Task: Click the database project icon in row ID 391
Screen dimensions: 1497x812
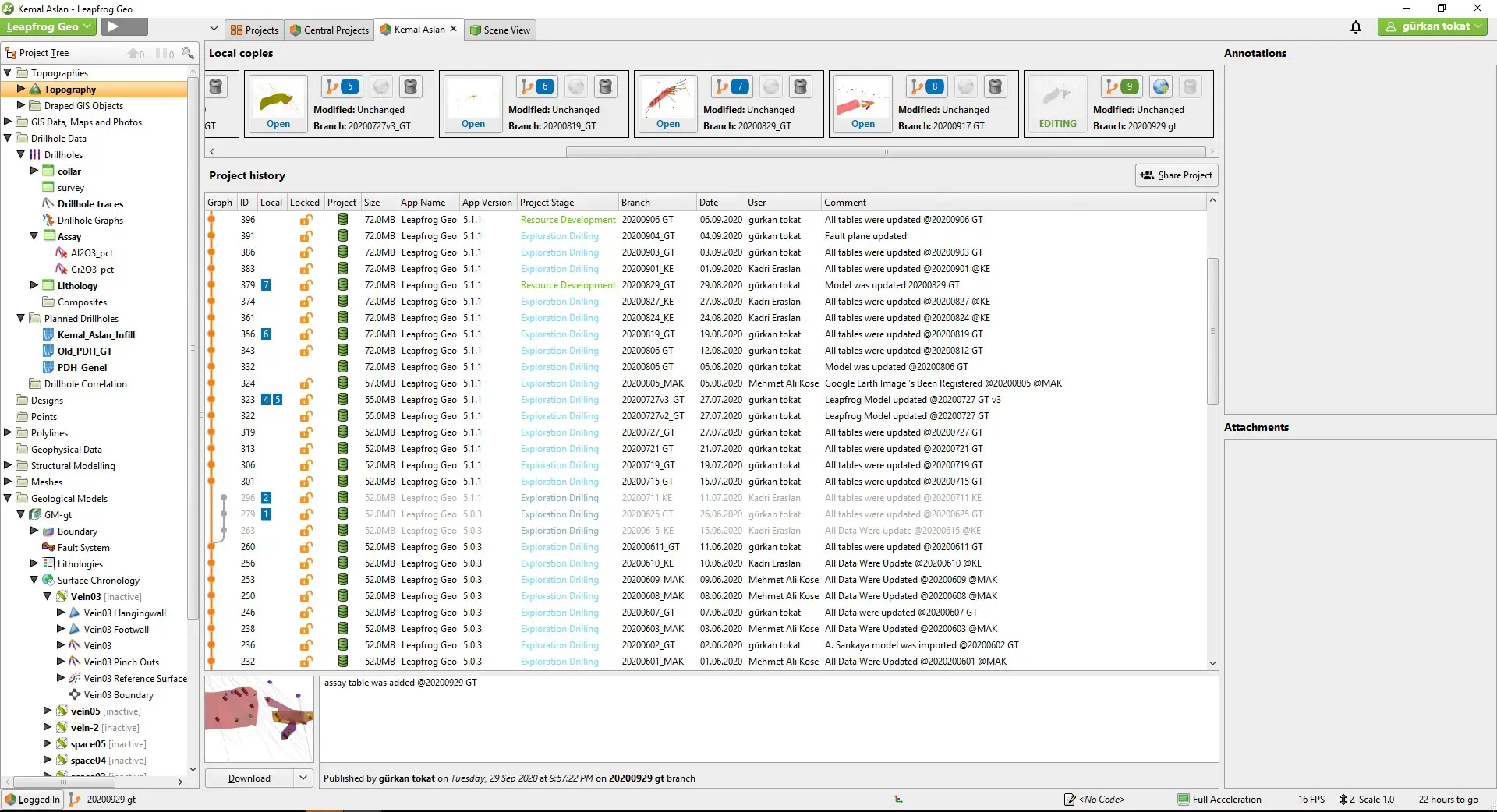Action: [x=343, y=236]
